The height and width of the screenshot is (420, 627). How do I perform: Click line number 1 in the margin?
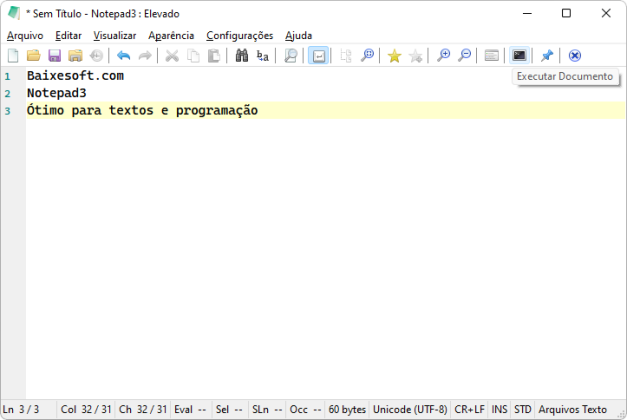7,76
